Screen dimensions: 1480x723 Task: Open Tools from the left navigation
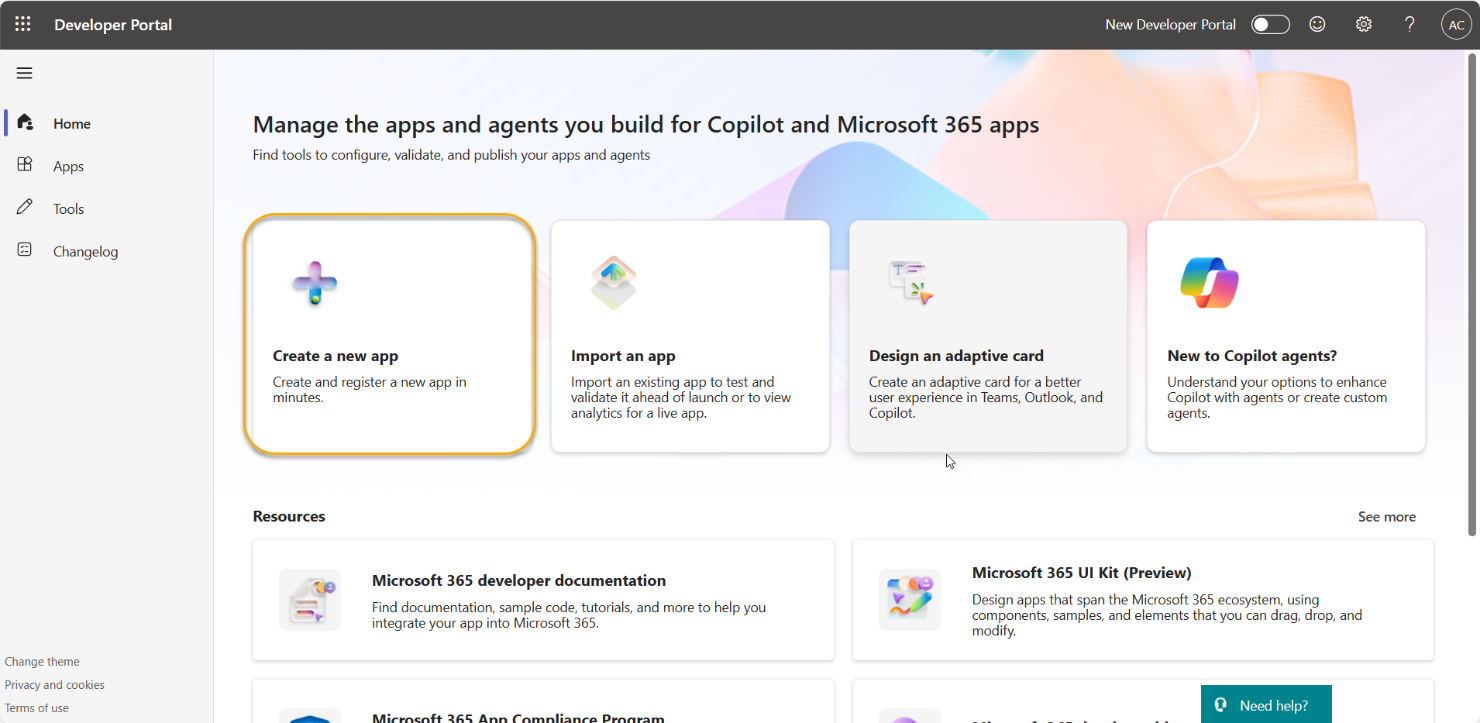click(x=68, y=209)
